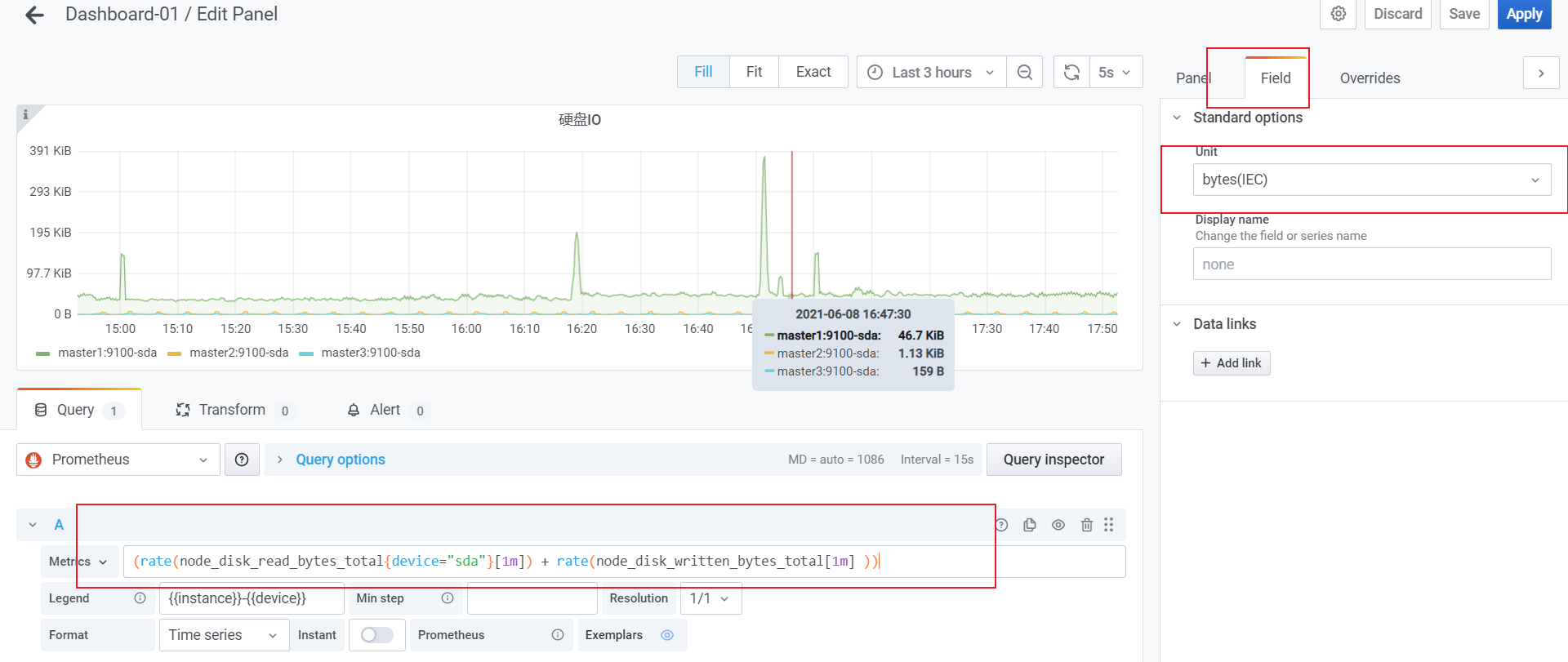This screenshot has height=662, width=1568.
Task: Click the Legend format input field
Action: [252, 598]
